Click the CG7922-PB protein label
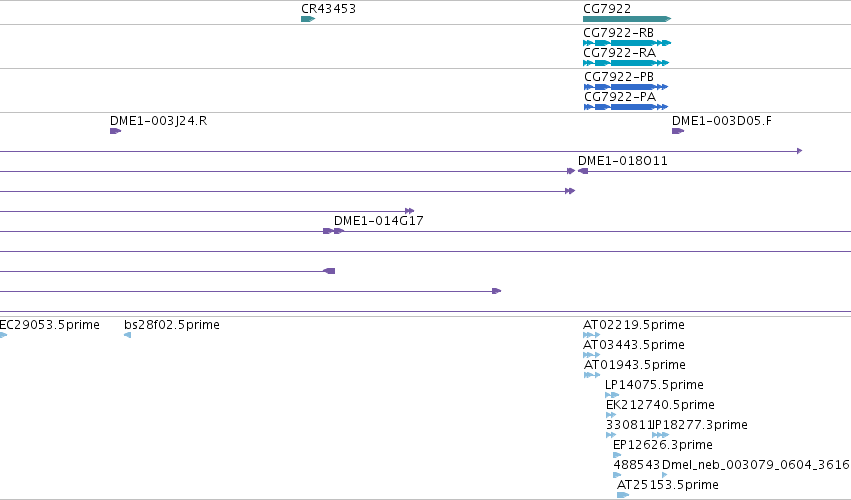 [x=619, y=77]
